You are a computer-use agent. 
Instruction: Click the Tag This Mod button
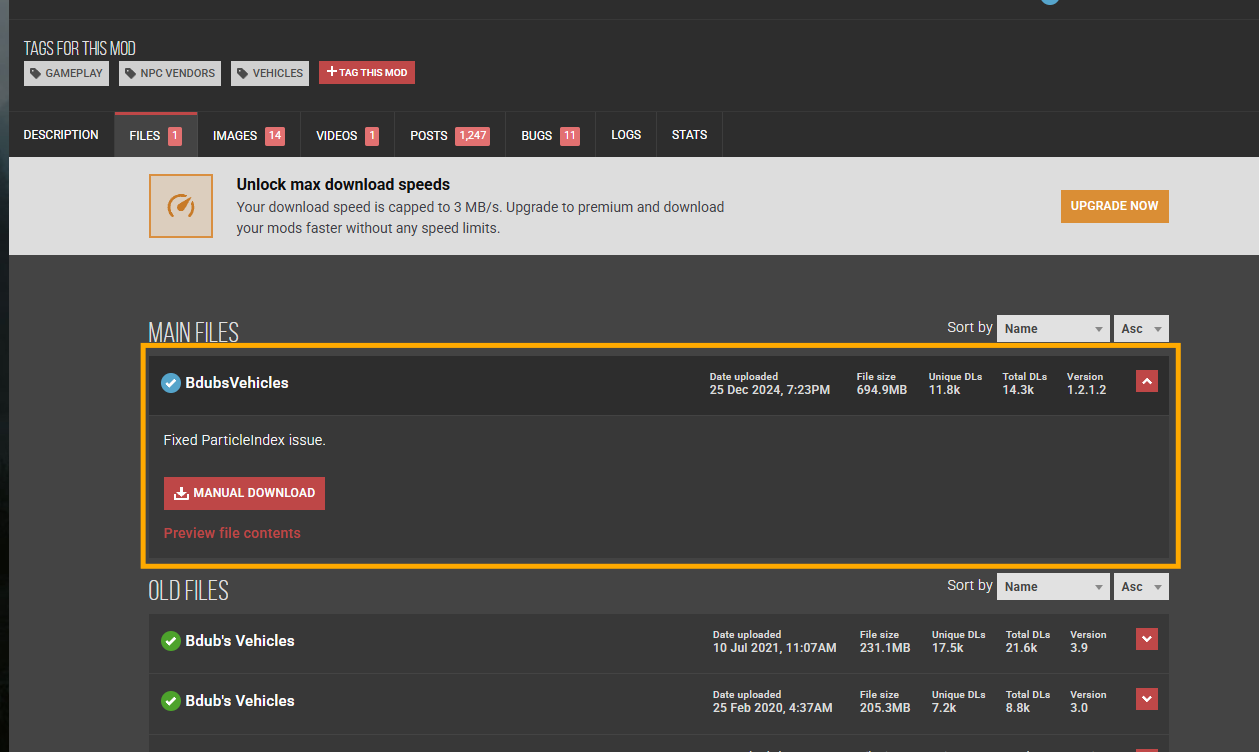pyautogui.click(x=367, y=72)
